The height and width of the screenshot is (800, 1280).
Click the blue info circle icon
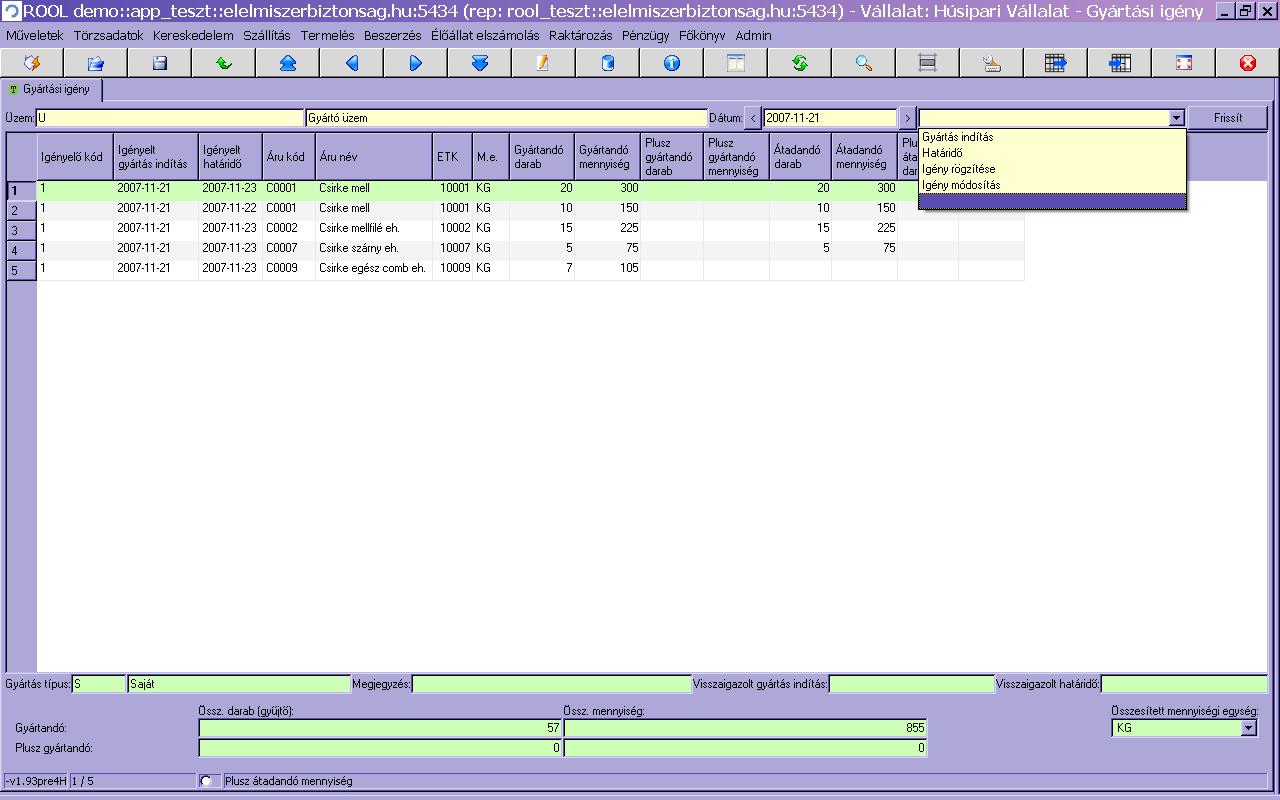[x=671, y=63]
